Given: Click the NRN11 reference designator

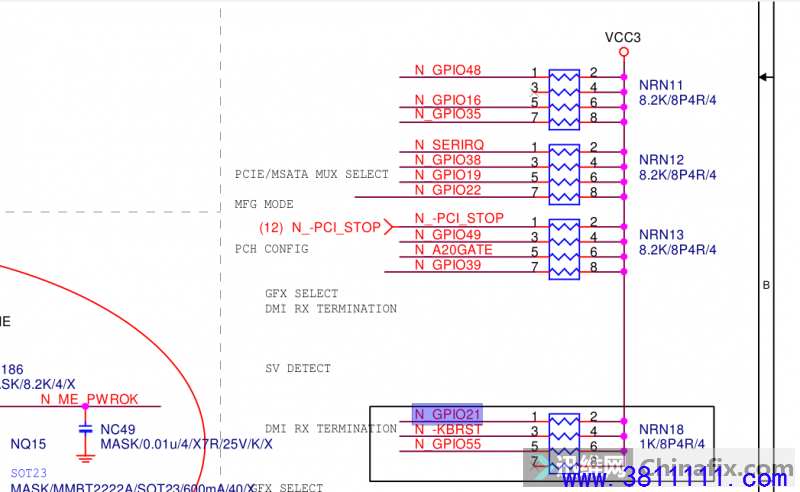Looking at the screenshot, I should click(x=661, y=85).
